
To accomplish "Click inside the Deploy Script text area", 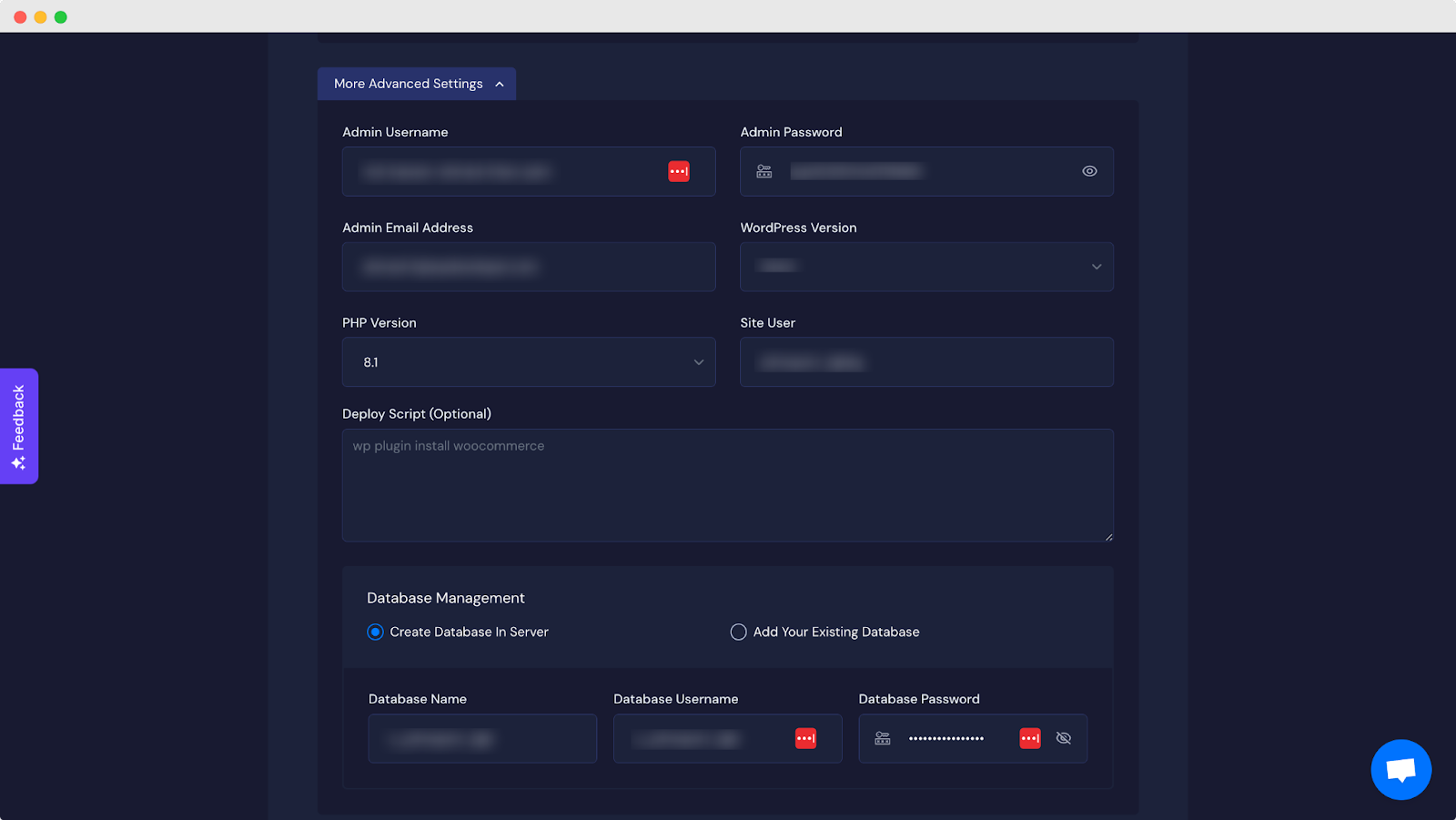I will click(727, 485).
